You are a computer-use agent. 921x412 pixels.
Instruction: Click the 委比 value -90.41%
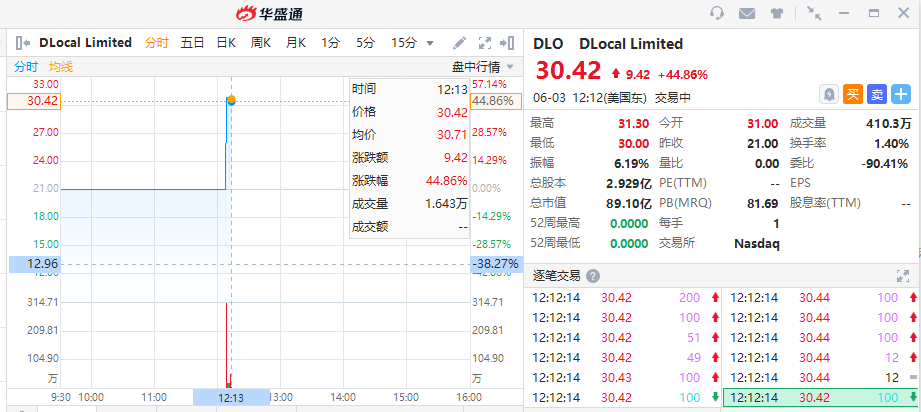click(885, 163)
